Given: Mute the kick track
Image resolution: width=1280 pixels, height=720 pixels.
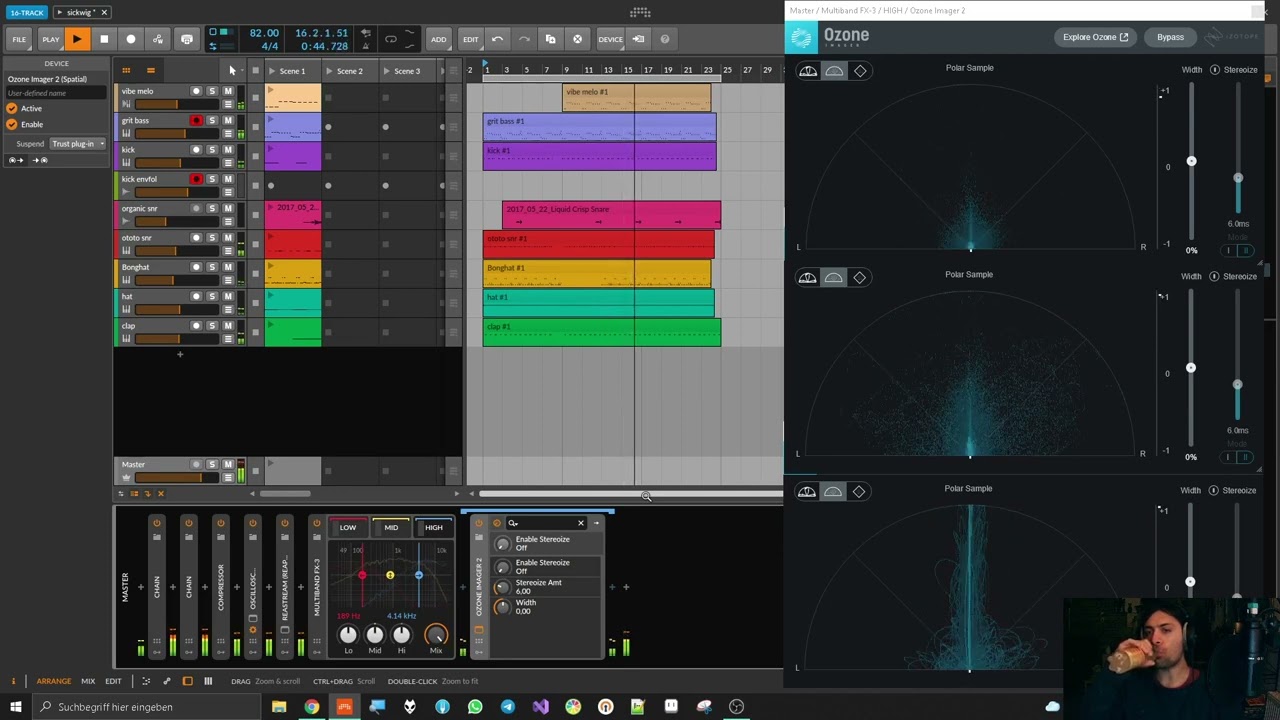Looking at the screenshot, I should pos(228,150).
